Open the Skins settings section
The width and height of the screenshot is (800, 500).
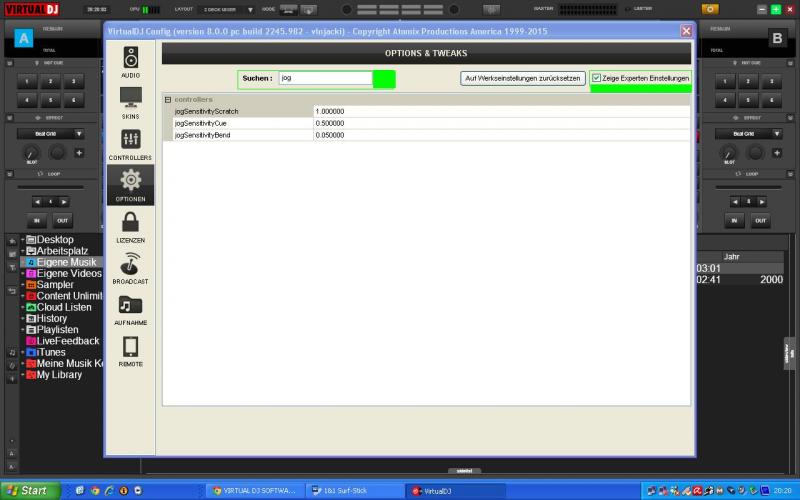click(x=131, y=103)
